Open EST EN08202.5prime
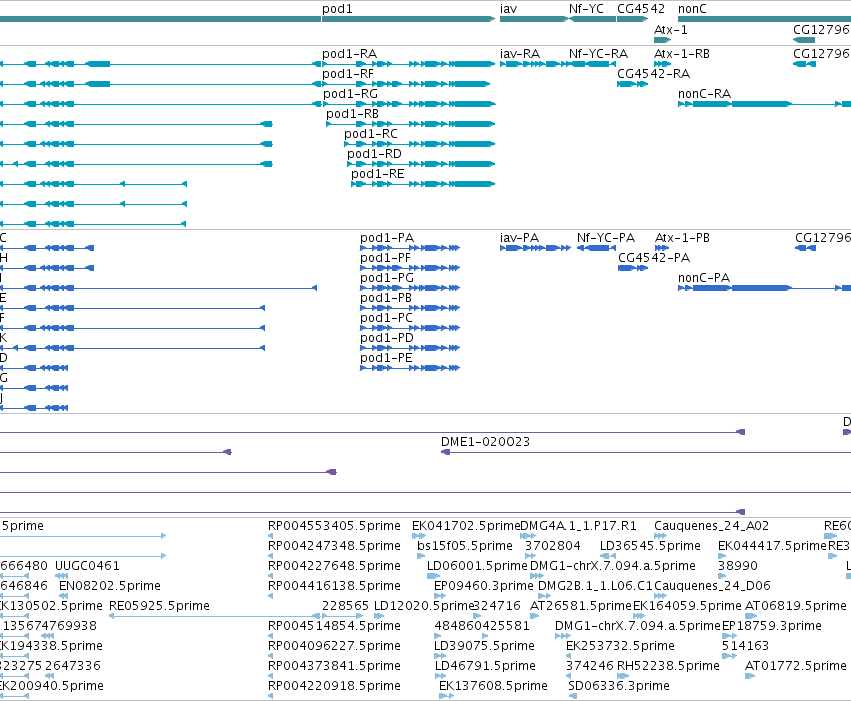Viewport: 851px width, 701px height. coord(110,587)
